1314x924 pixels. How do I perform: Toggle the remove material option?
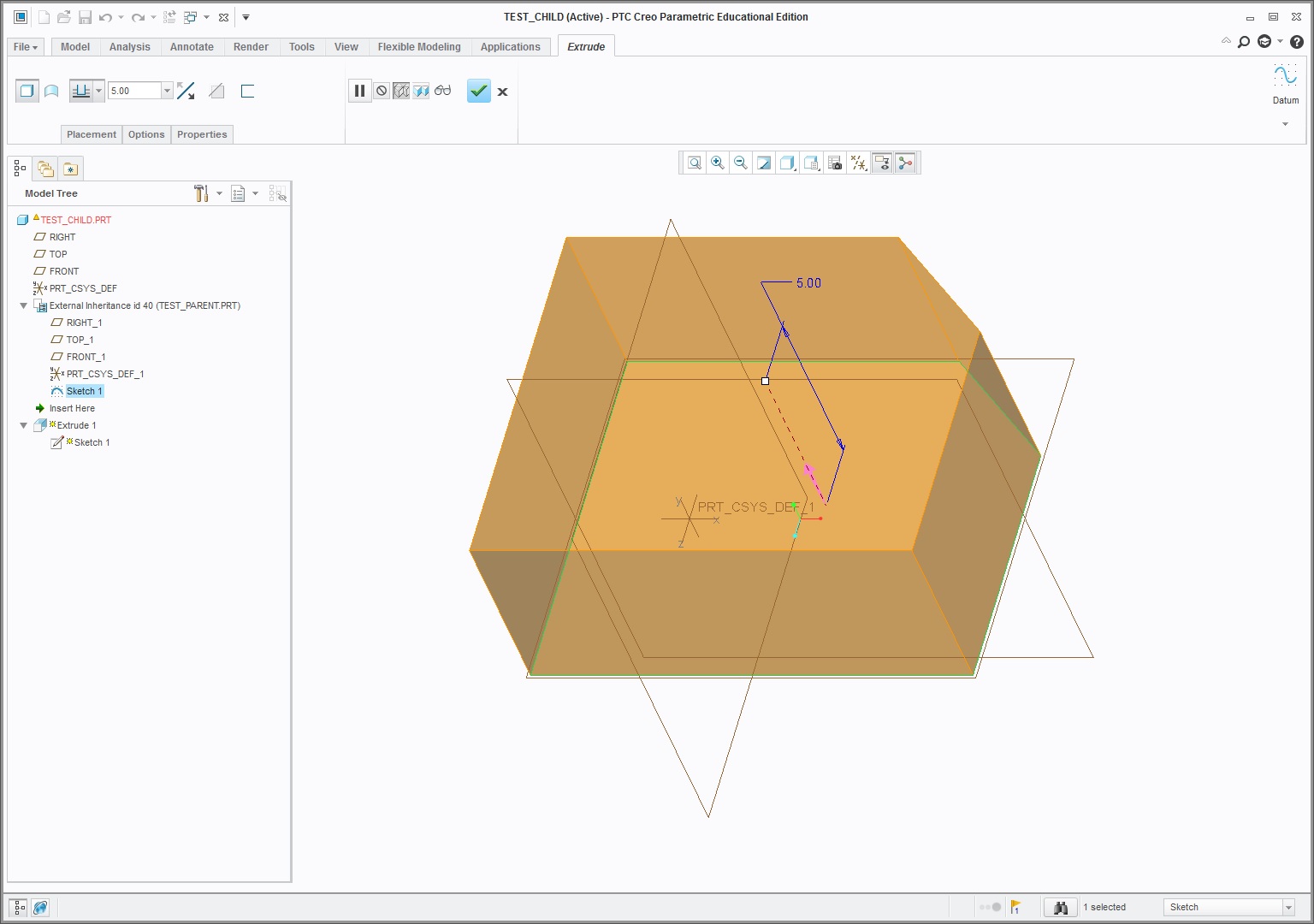[x=216, y=91]
